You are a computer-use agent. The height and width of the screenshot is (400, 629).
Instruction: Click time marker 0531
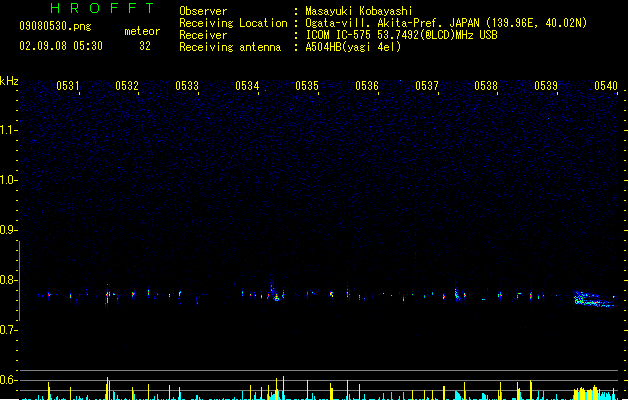click(x=67, y=86)
